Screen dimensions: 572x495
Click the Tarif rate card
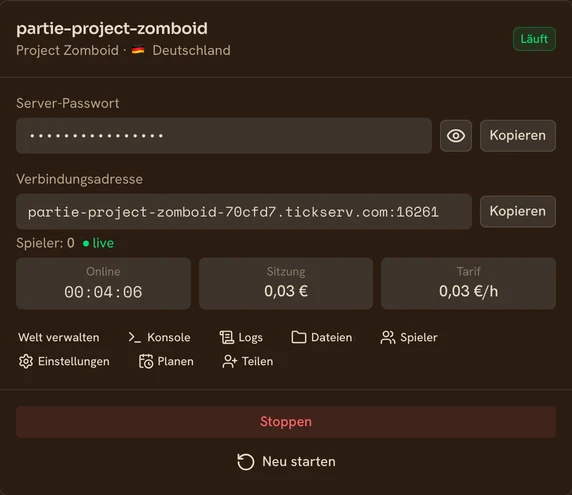[468, 283]
